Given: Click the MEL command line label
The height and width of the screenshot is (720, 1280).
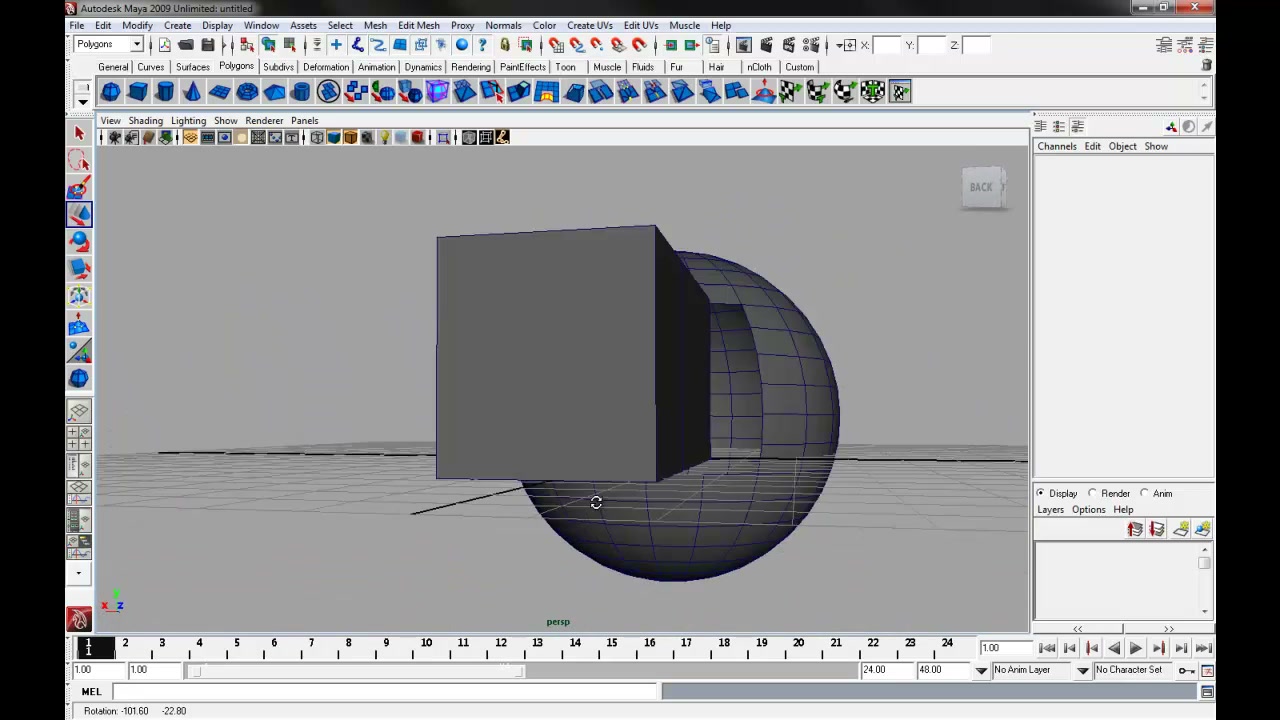Looking at the screenshot, I should (91, 691).
